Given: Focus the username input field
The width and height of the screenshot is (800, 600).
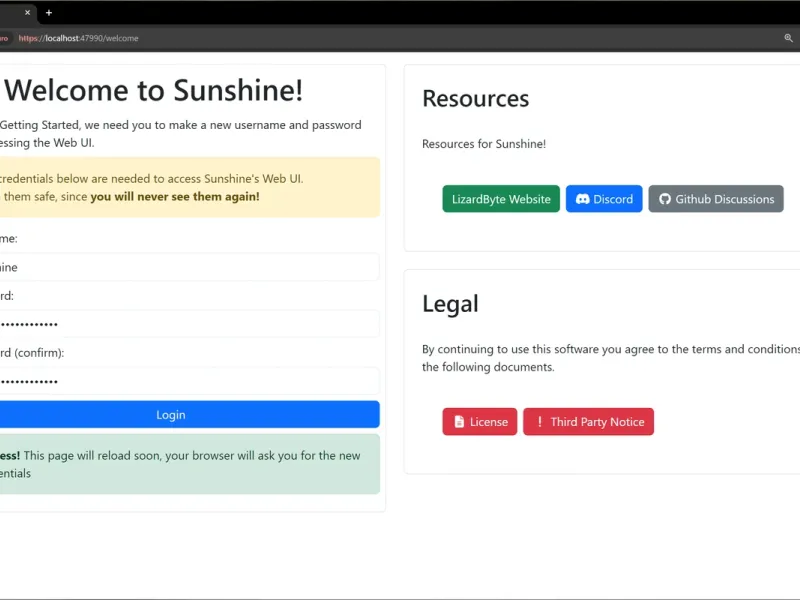Looking at the screenshot, I should [x=189, y=267].
